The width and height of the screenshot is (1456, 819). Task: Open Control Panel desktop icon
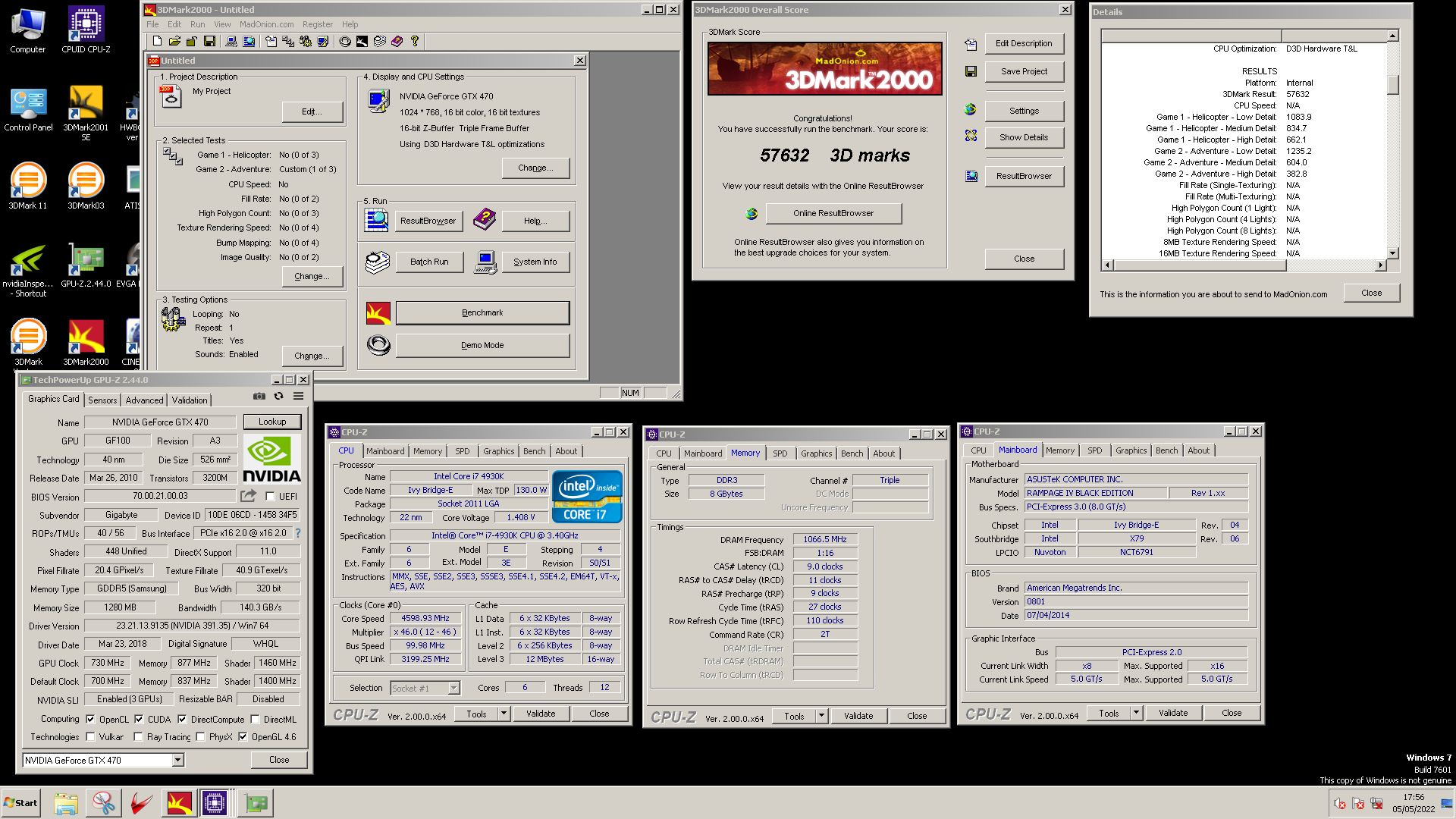28,109
